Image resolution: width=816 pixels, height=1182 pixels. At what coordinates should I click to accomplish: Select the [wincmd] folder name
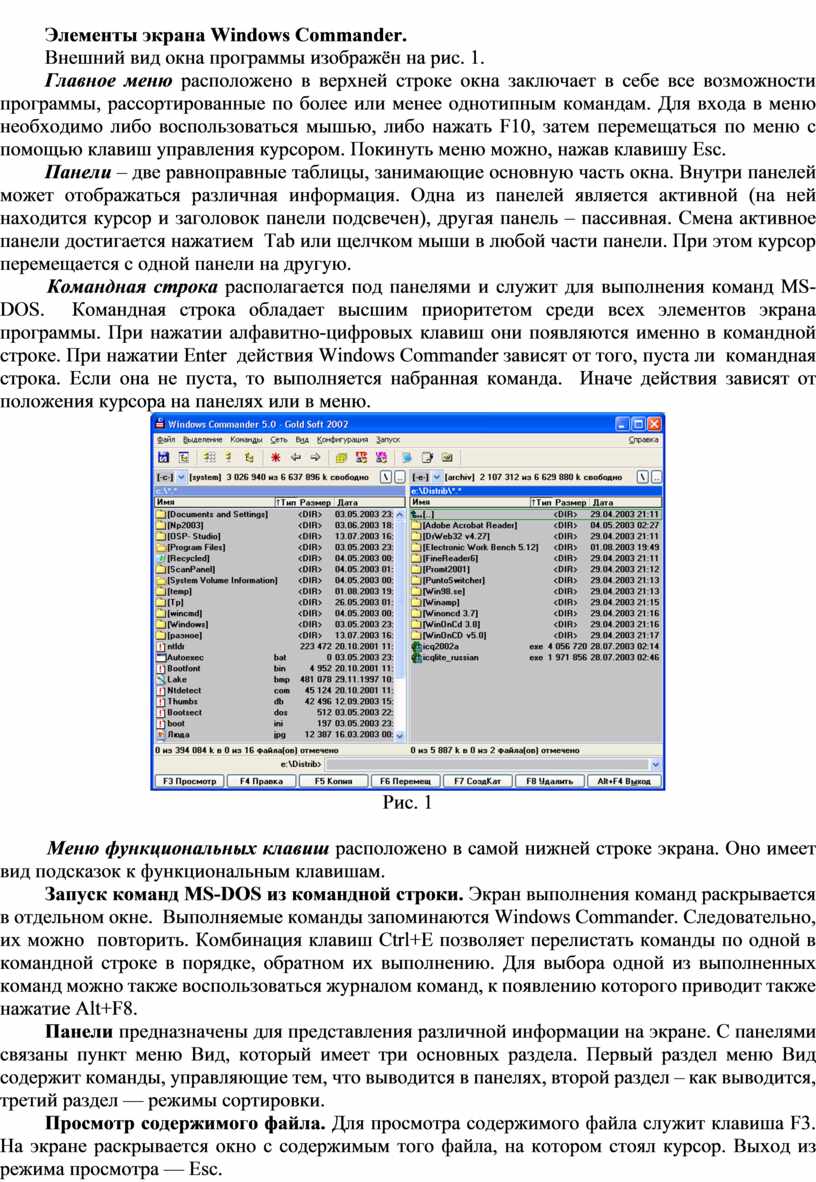(x=185, y=614)
